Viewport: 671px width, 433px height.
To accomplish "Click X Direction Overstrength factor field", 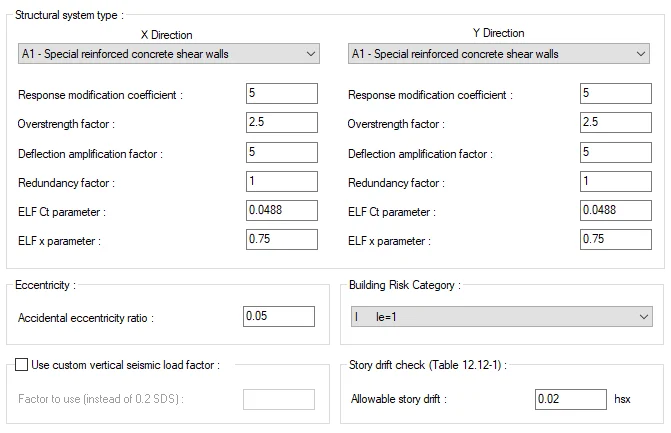I will [282, 122].
